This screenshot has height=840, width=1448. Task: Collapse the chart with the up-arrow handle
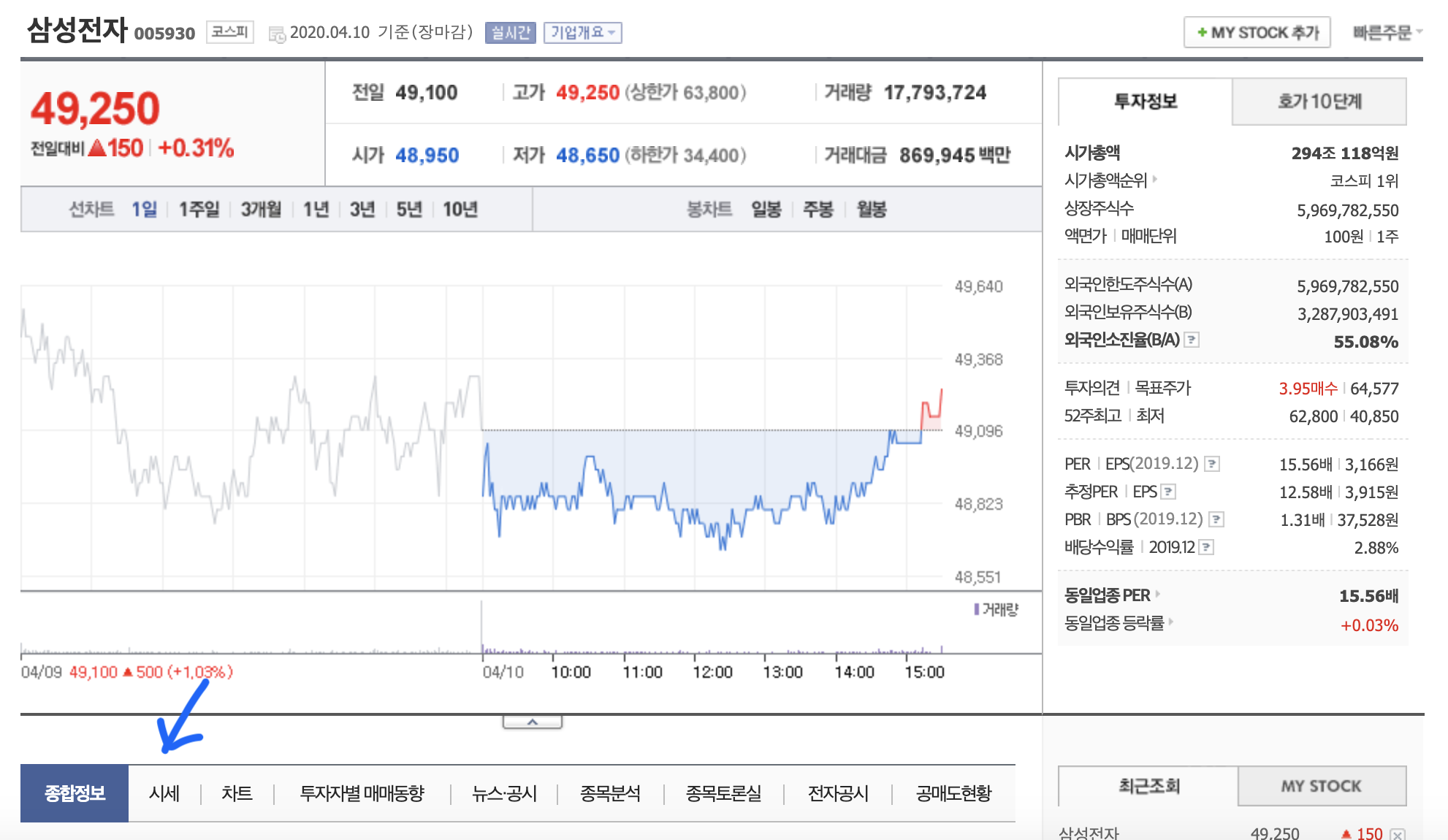tap(533, 722)
